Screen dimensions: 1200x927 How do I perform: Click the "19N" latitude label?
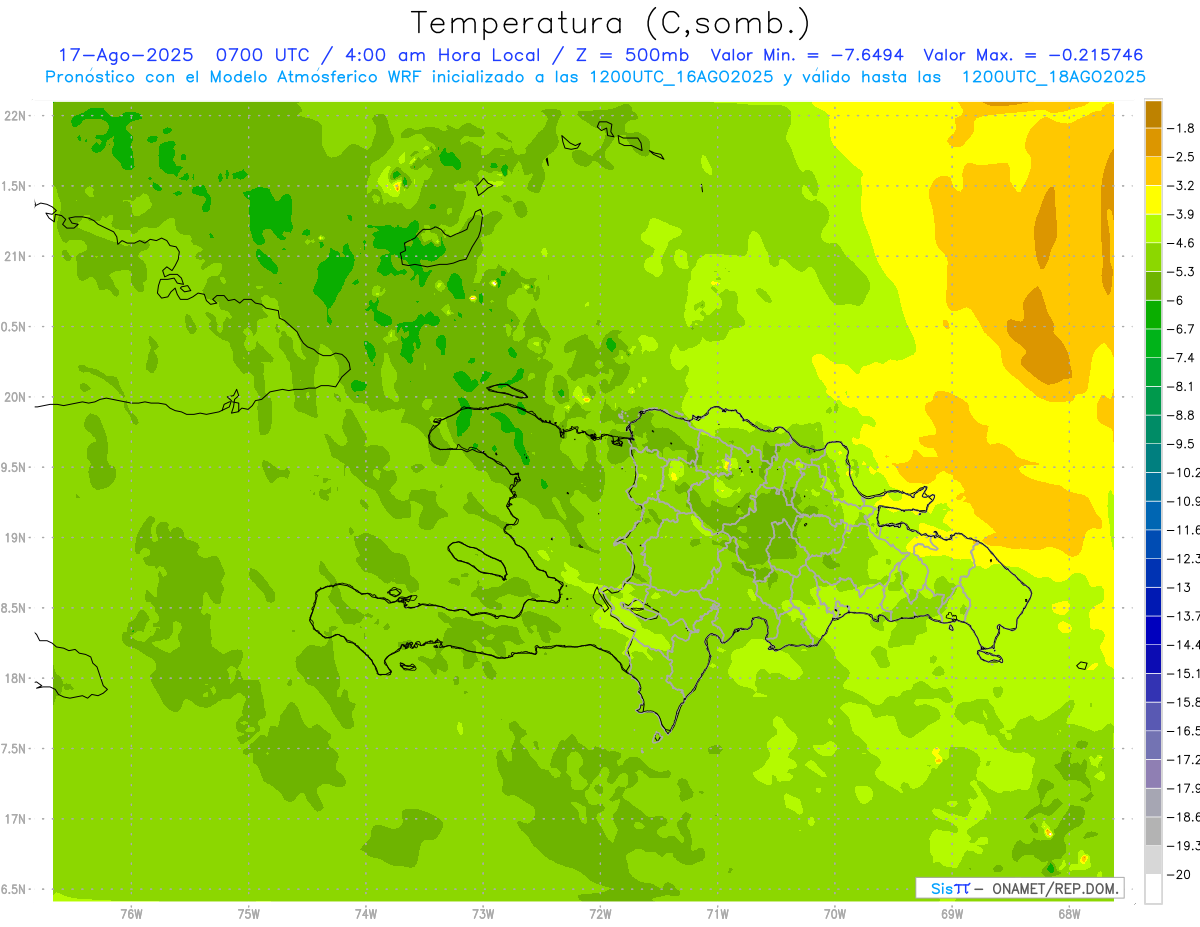click(15, 538)
